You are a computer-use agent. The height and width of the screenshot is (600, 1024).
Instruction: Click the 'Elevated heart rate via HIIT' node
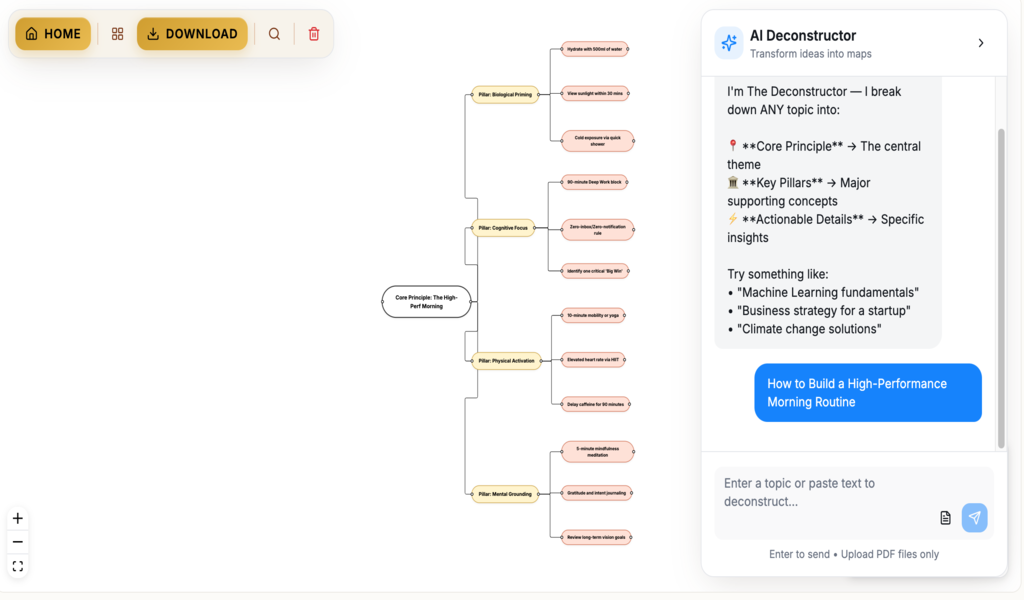click(x=593, y=360)
